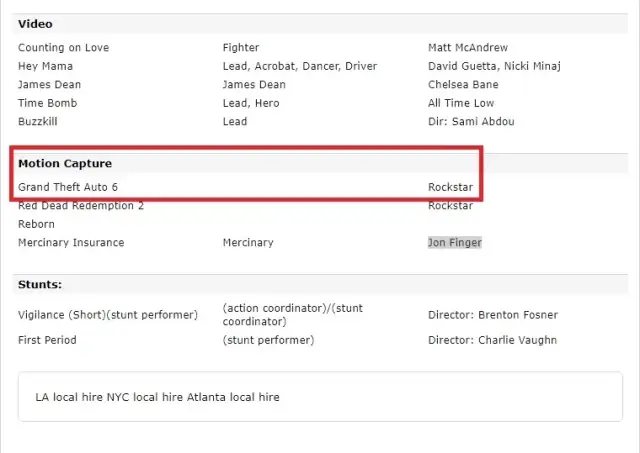Click the Mercenary Insurance title
Image resolution: width=640 pixels, height=453 pixels.
click(x=71, y=243)
